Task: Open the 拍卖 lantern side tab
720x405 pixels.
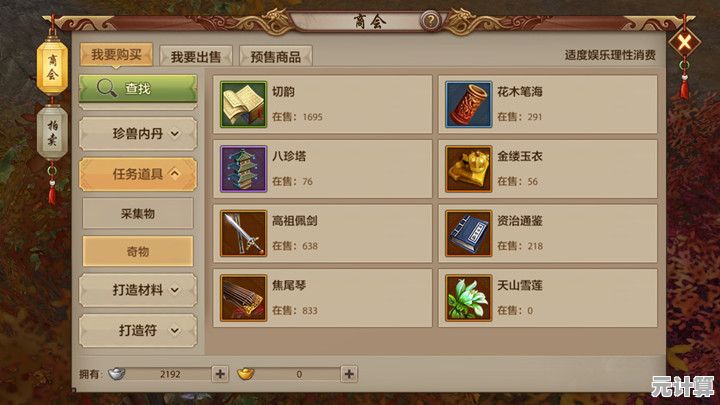Action: point(52,132)
